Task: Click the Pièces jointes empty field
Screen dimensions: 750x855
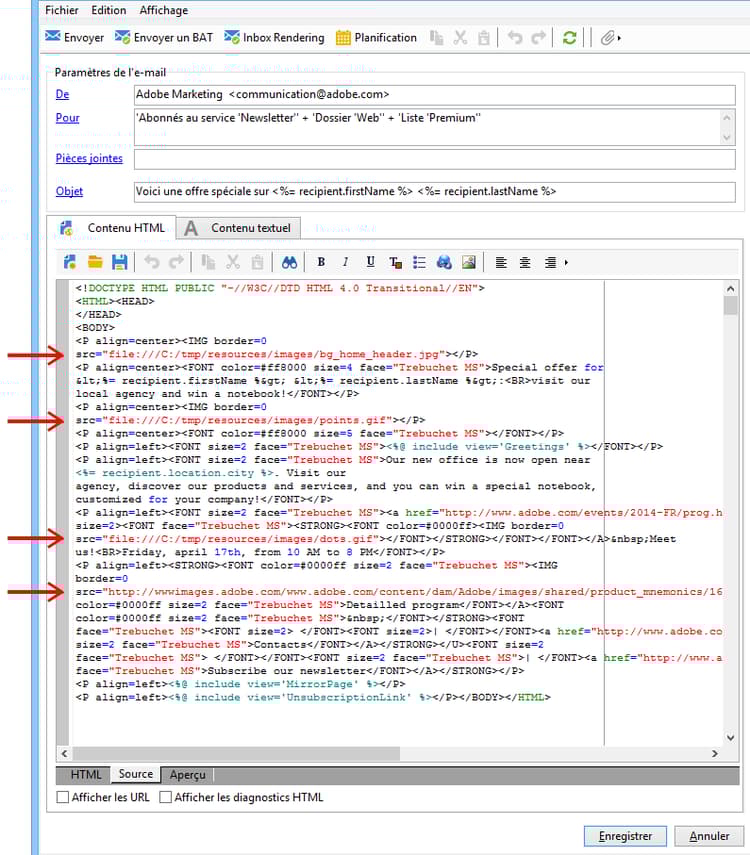Action: 435,160
